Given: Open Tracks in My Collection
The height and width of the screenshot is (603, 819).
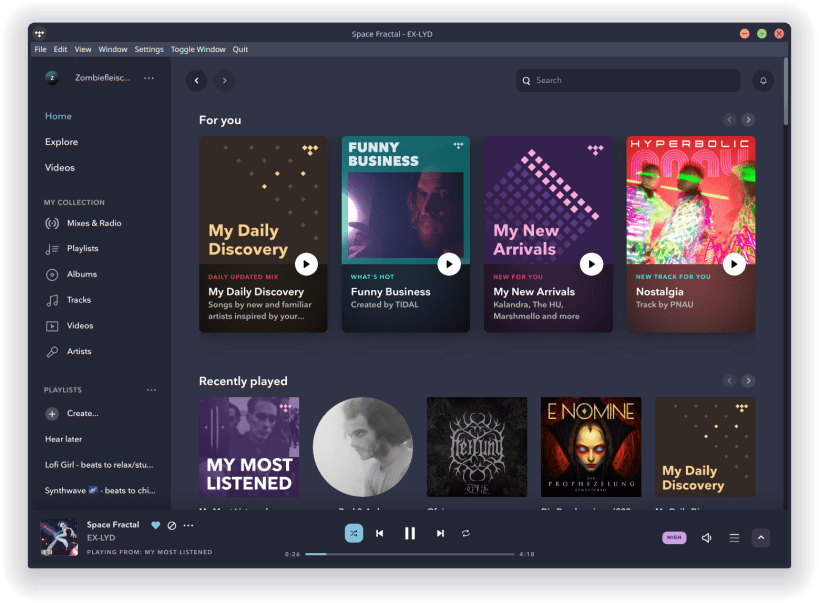Looking at the screenshot, I should tap(68, 300).
